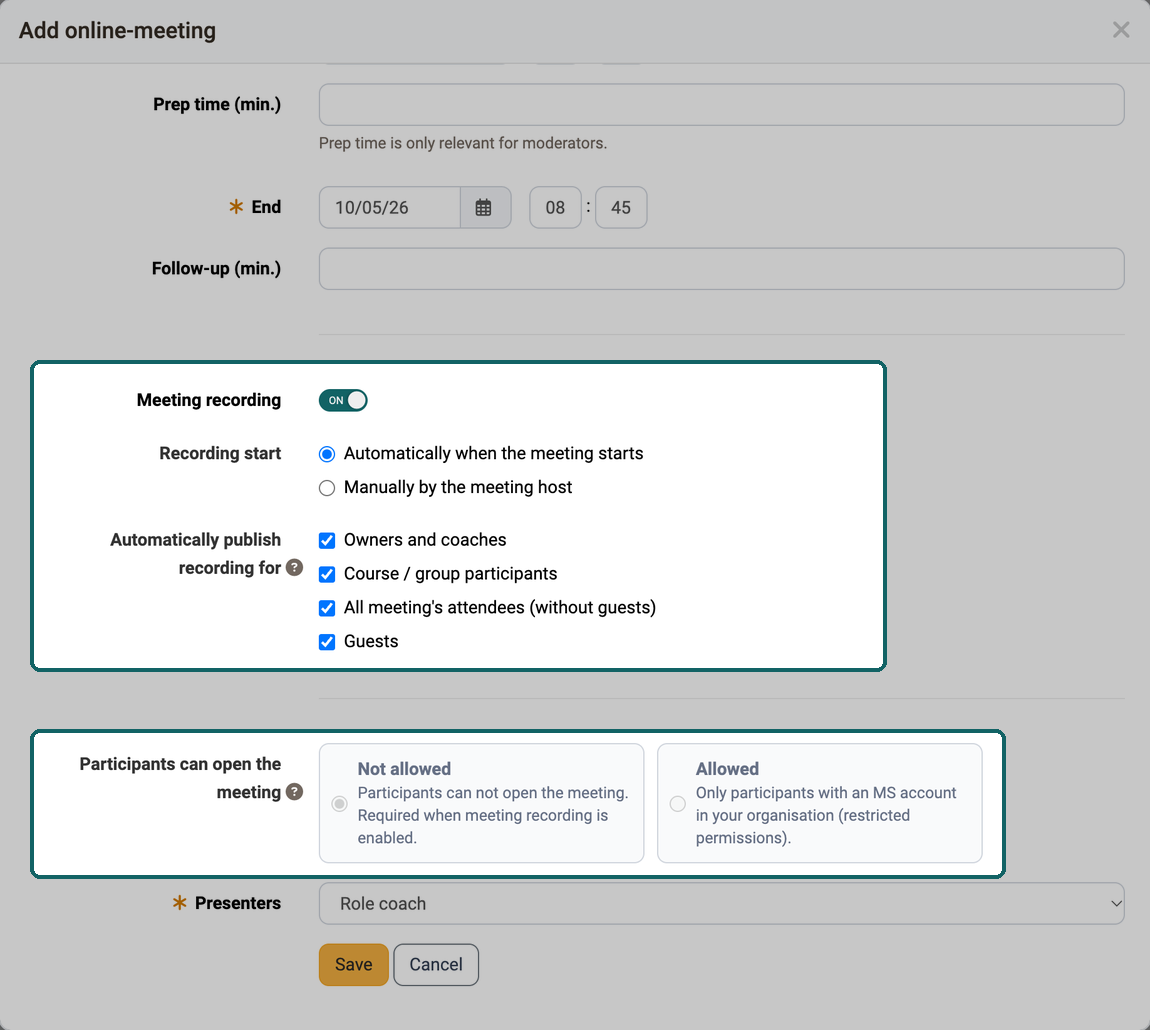Save the online meeting
Viewport: 1150px width, 1030px height.
pyautogui.click(x=354, y=965)
